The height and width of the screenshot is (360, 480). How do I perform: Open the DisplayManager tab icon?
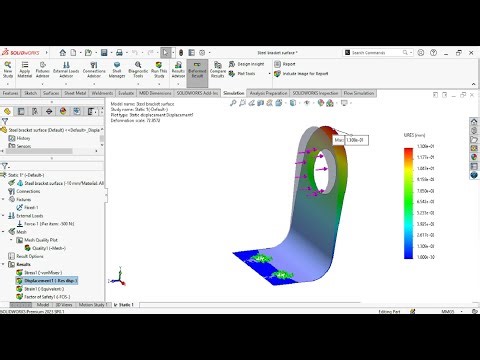click(63, 111)
